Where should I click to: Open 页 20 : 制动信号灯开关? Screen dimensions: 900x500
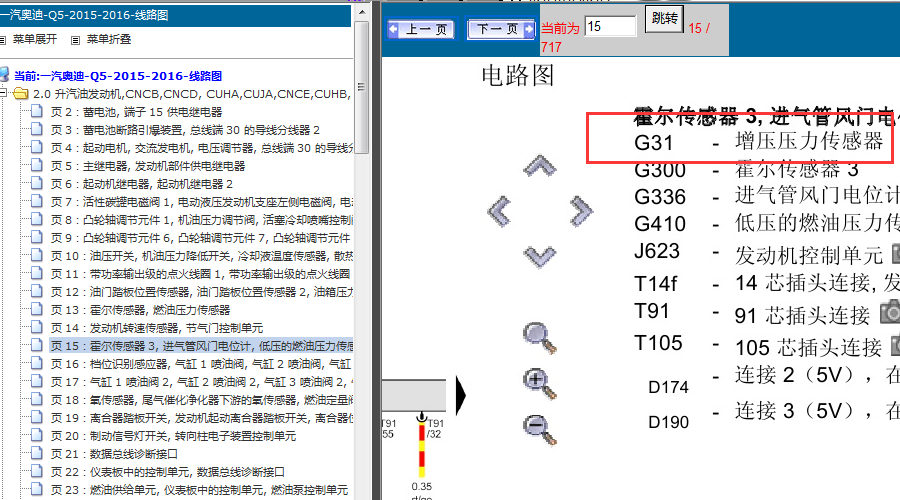[x=173, y=436]
